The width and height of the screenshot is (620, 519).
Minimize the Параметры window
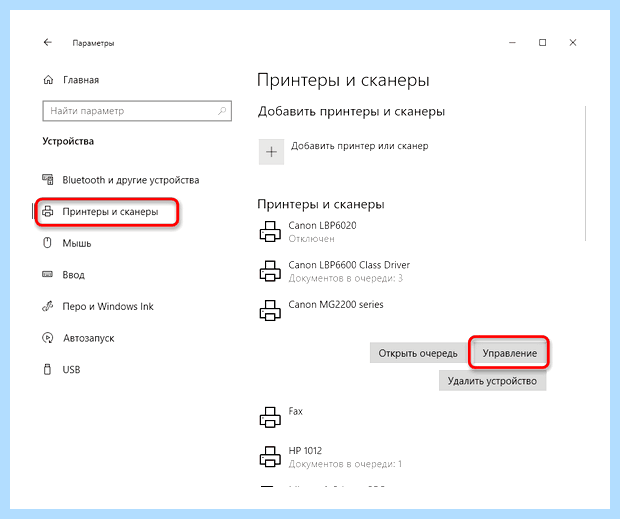[x=512, y=43]
